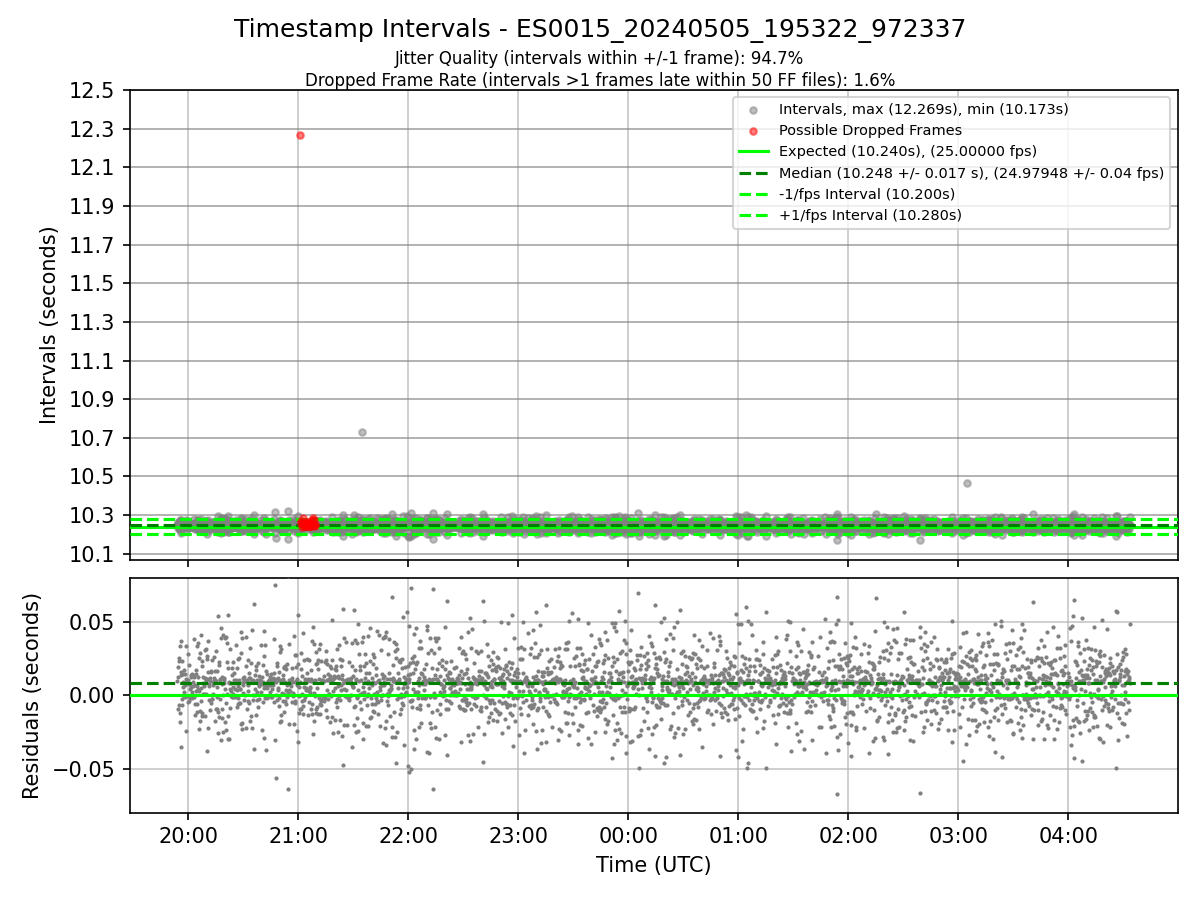Click the '12.3' y-axis tick label
Screen dimensions: 1200x900
pyautogui.click(x=94, y=129)
